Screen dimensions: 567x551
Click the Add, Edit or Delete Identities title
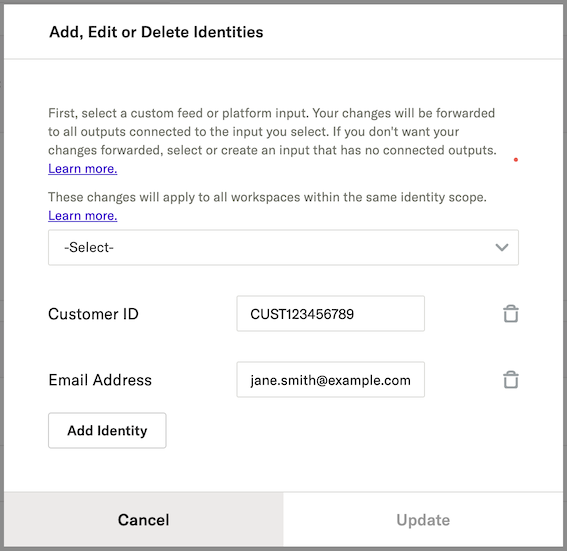click(156, 32)
